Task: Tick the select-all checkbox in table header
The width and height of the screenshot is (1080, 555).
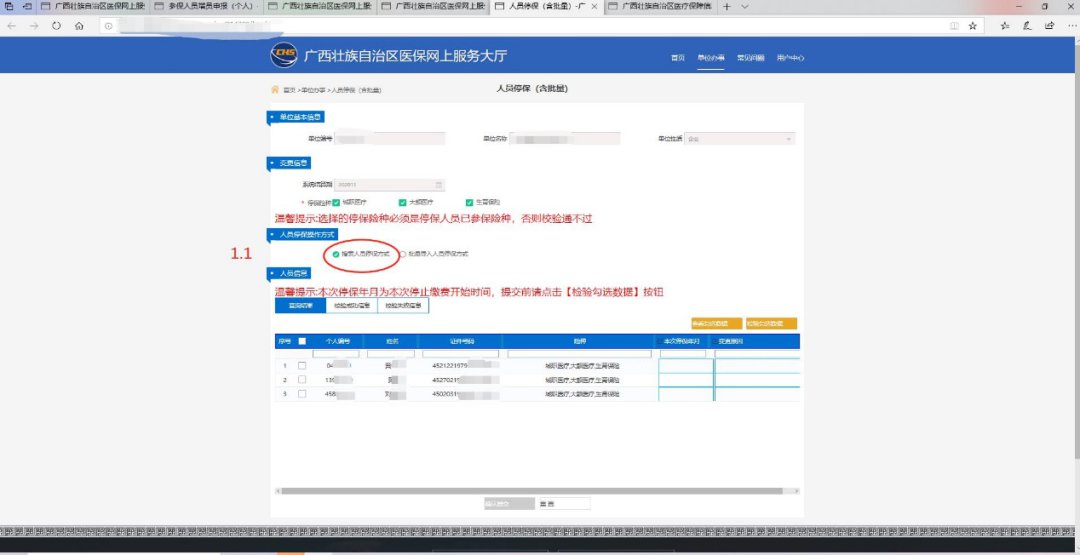Action: click(302, 341)
